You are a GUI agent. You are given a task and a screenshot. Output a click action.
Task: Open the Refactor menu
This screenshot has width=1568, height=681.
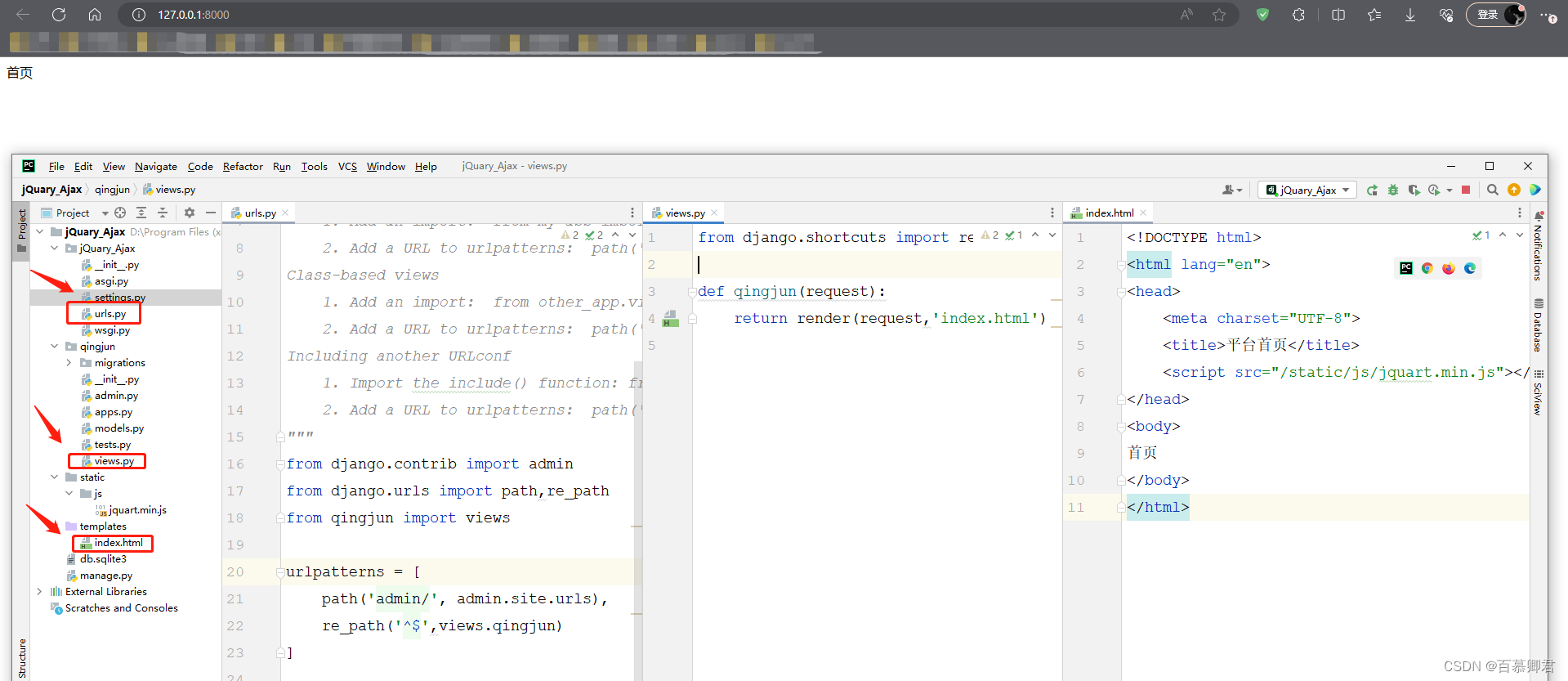243,166
